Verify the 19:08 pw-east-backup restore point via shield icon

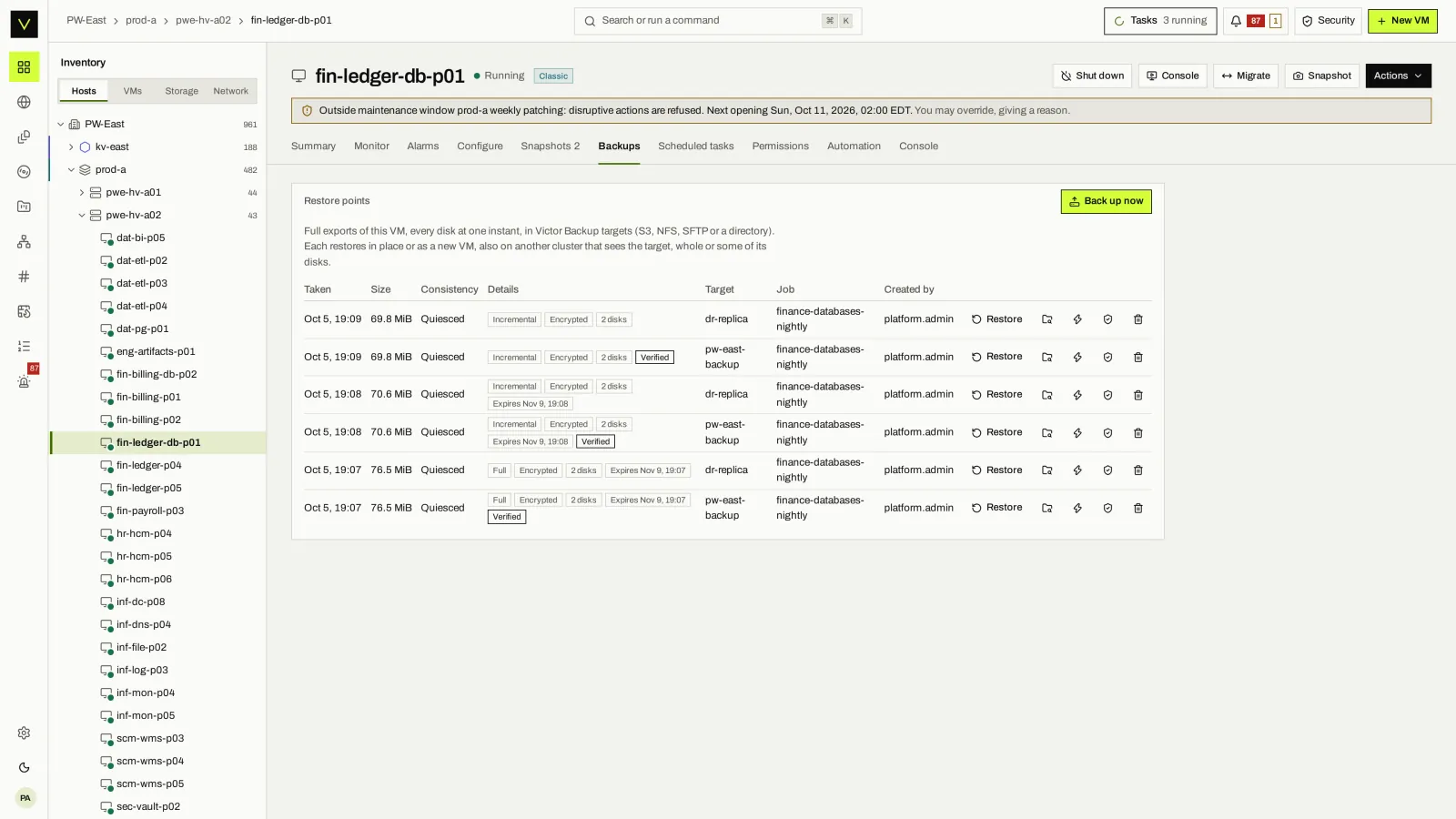click(x=1107, y=433)
